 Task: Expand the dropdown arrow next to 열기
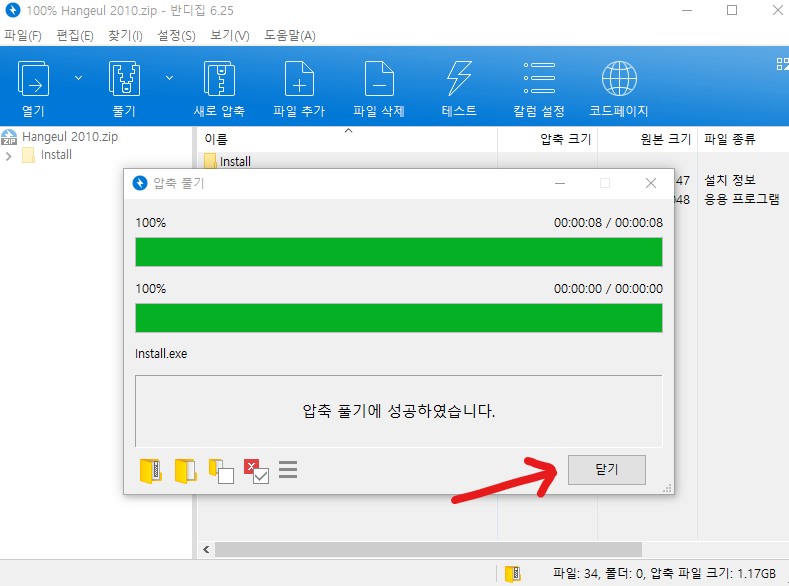[78, 78]
